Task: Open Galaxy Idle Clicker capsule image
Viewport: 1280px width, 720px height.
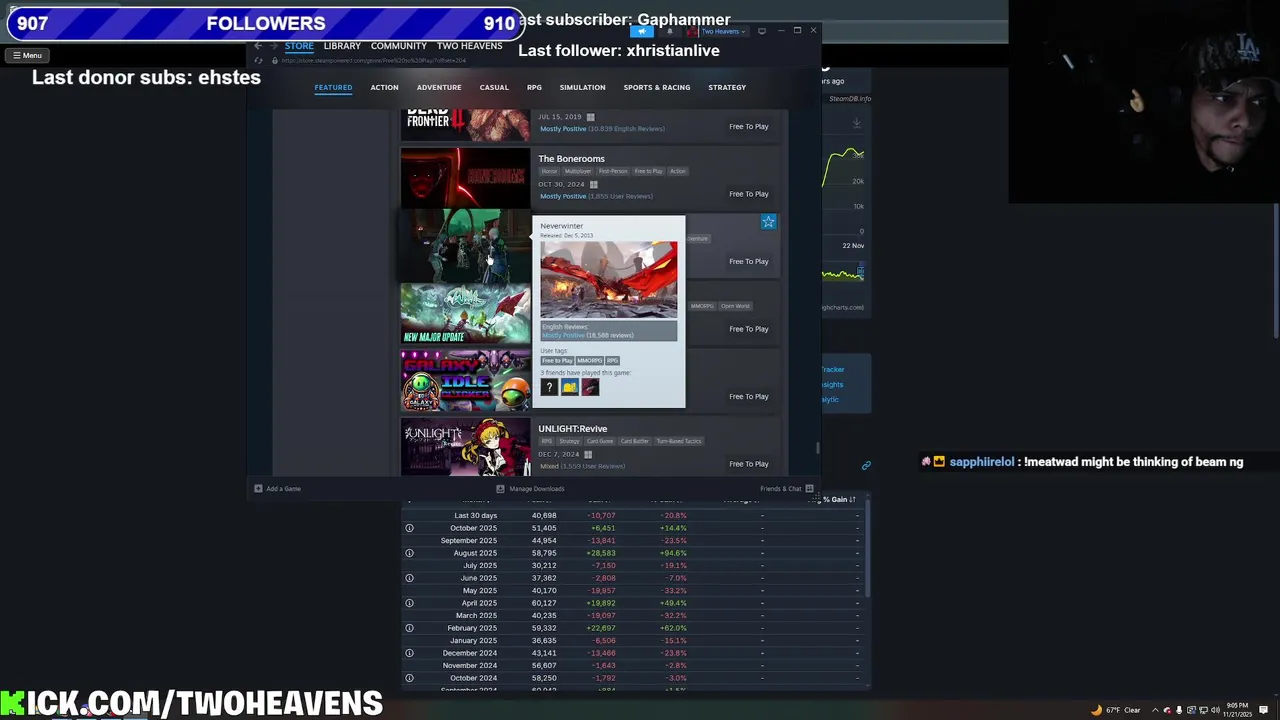Action: [x=465, y=381]
